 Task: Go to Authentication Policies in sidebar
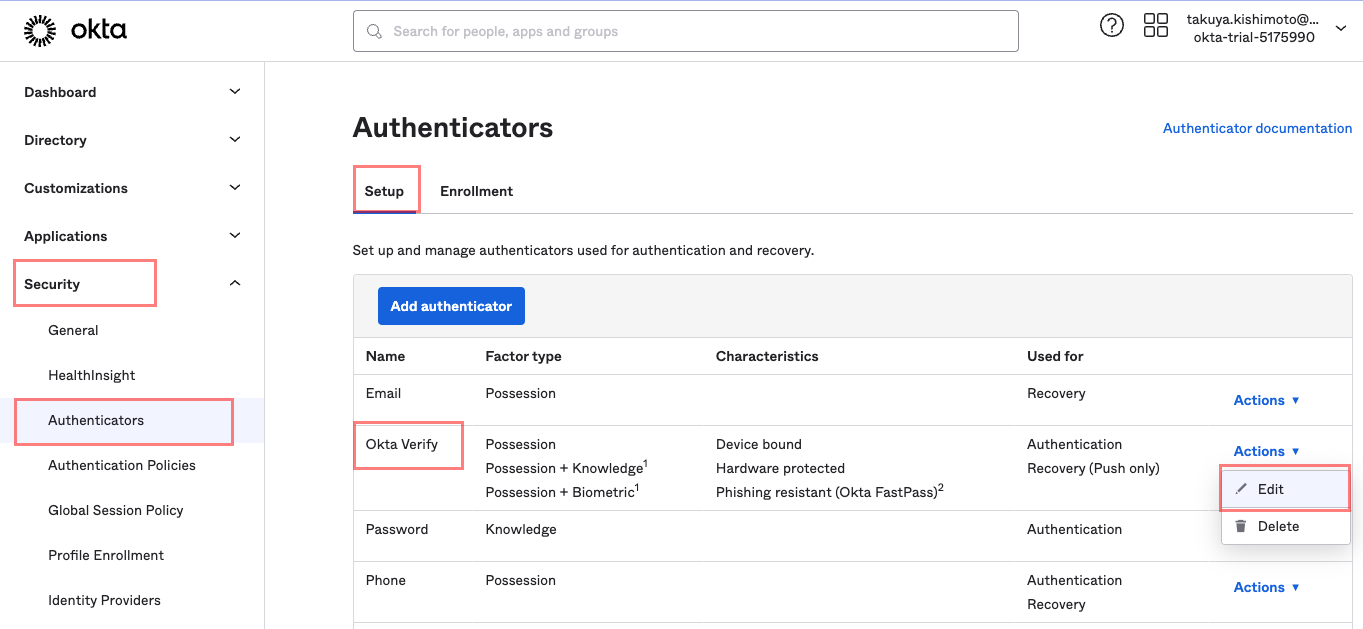tap(122, 465)
